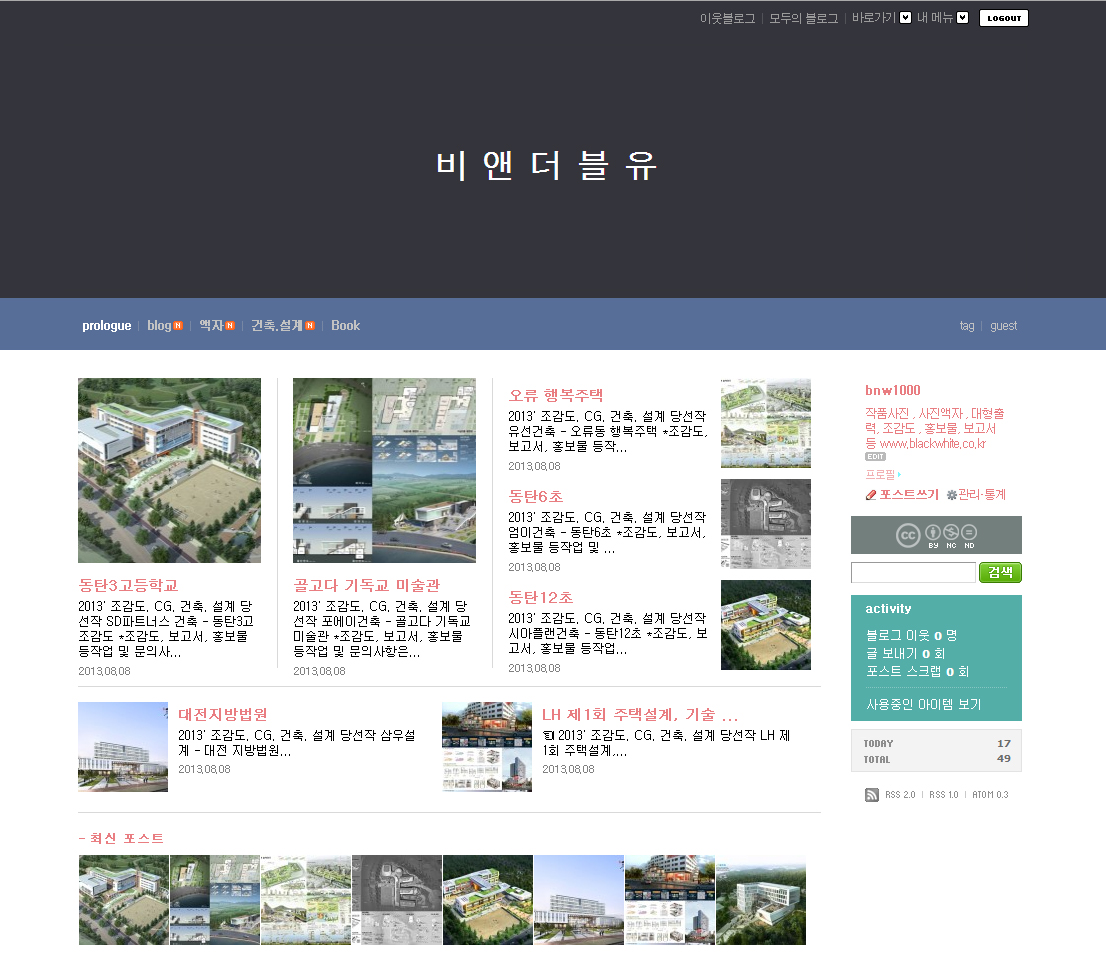Image resolution: width=1106 pixels, height=966 pixels.
Task: Switch to the Book tab
Action: coord(345,326)
